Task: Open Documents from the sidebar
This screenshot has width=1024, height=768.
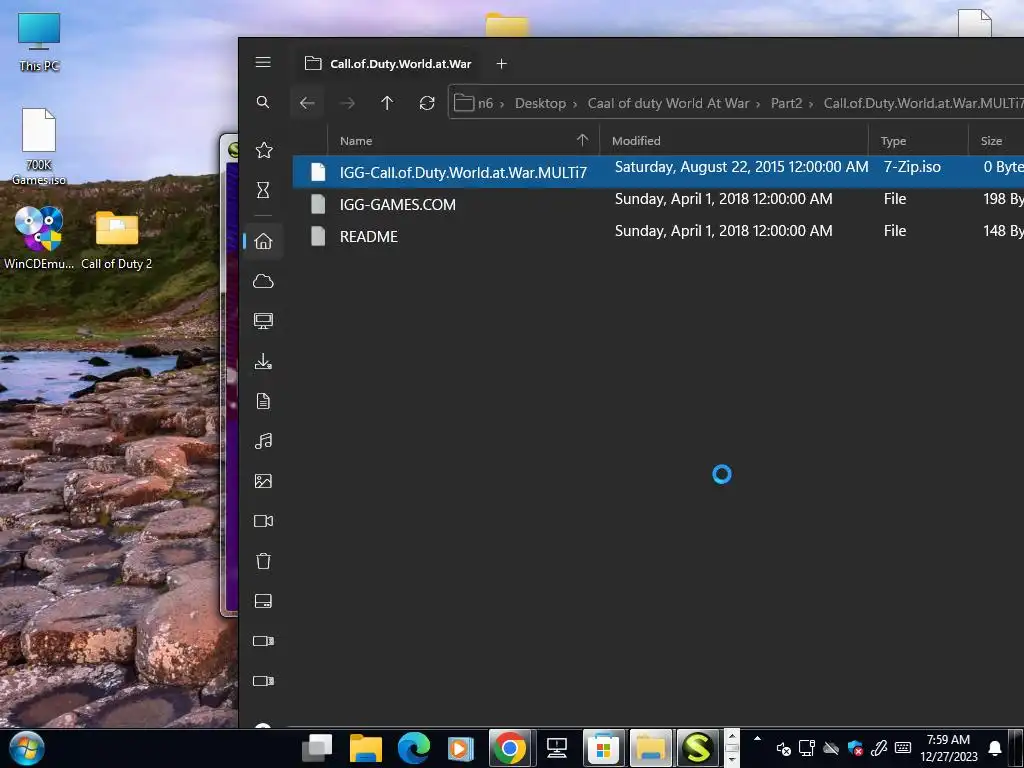Action: click(x=263, y=401)
